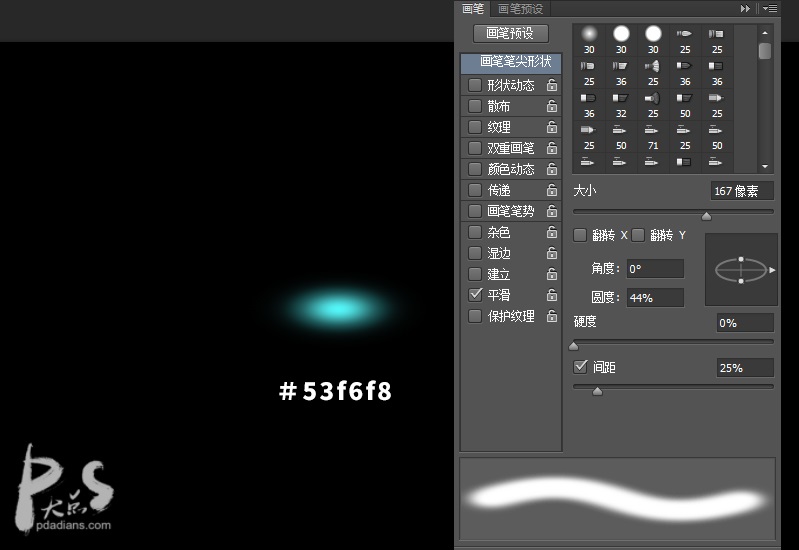799x550 pixels.
Task: Toggle the lock icon for 杂色
Action: (x=552, y=232)
